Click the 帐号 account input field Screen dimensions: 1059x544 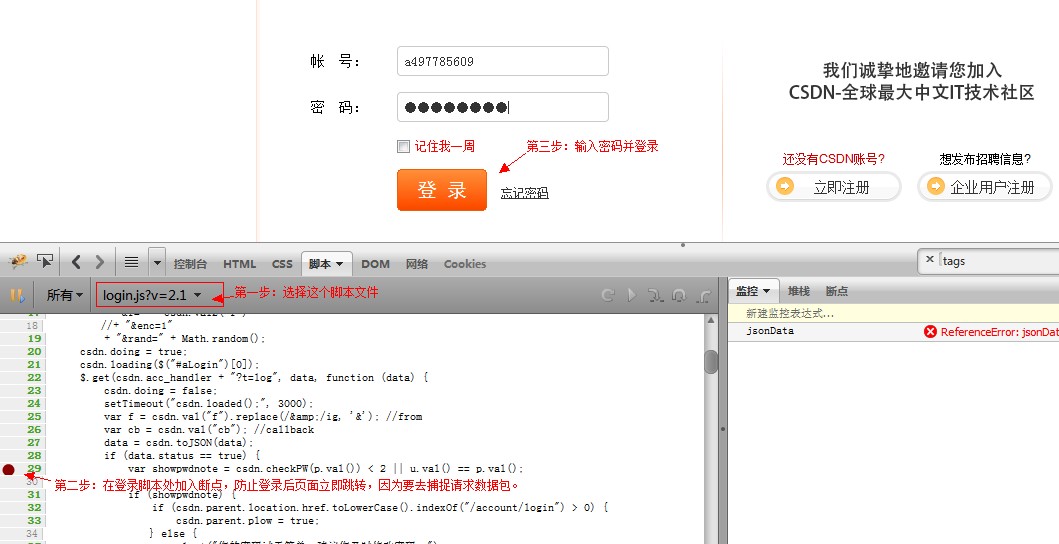coord(502,61)
